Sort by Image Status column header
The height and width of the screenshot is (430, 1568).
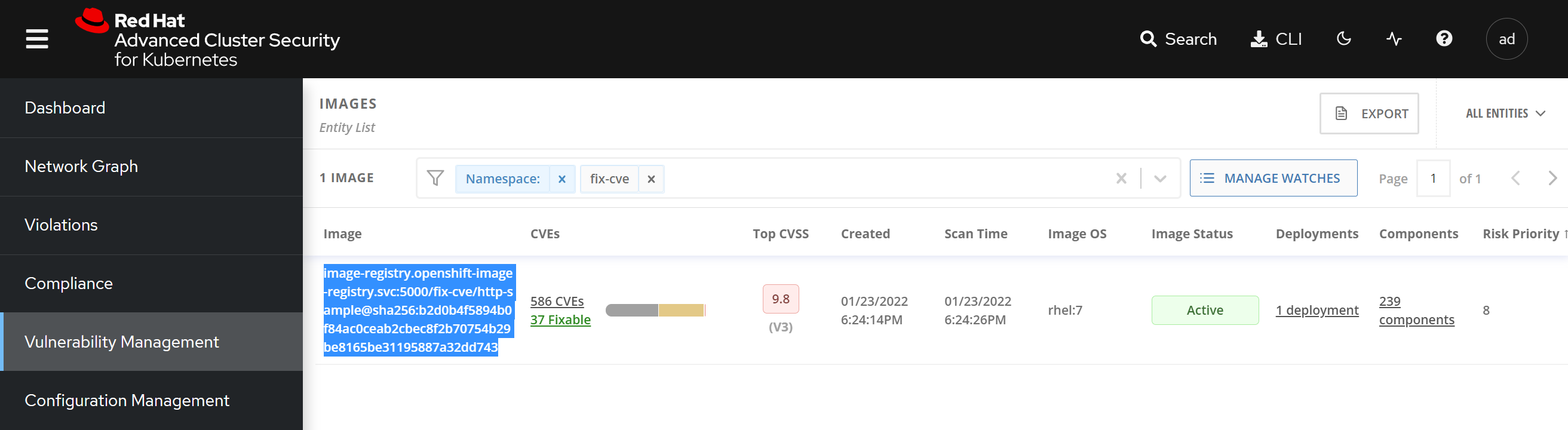[1192, 234]
